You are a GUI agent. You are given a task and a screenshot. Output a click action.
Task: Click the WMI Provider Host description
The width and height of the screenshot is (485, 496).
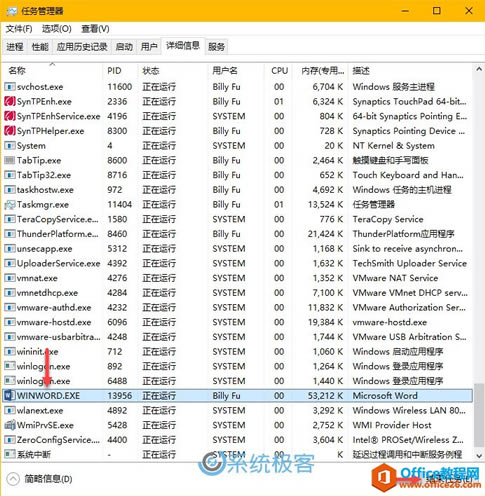(x=392, y=425)
